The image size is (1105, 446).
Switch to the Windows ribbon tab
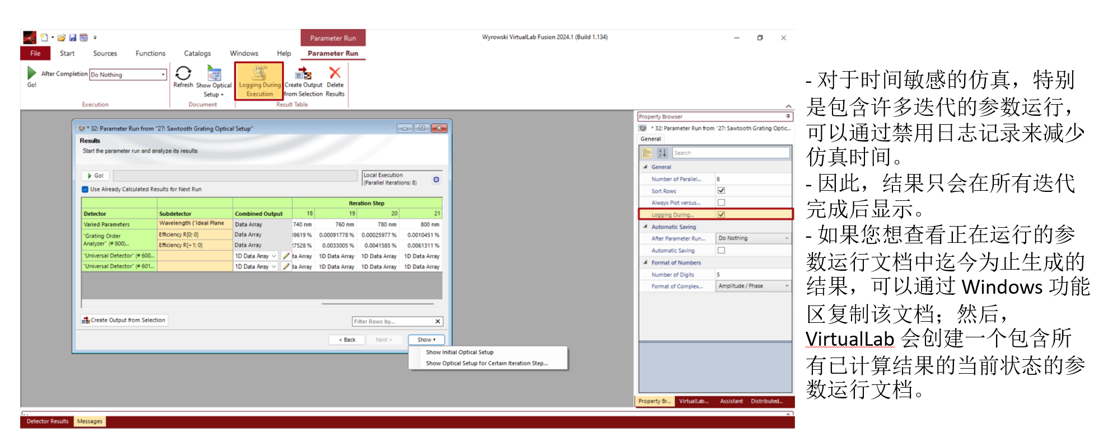tap(244, 53)
